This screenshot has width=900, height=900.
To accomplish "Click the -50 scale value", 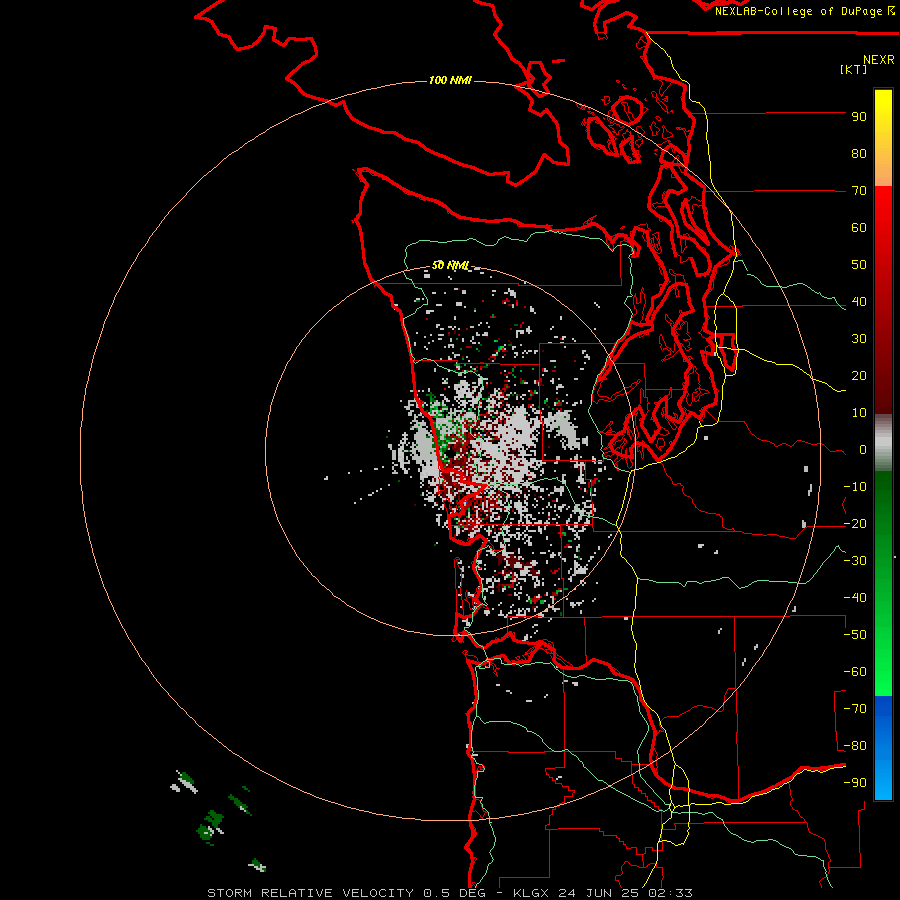I will pyautogui.click(x=855, y=635).
